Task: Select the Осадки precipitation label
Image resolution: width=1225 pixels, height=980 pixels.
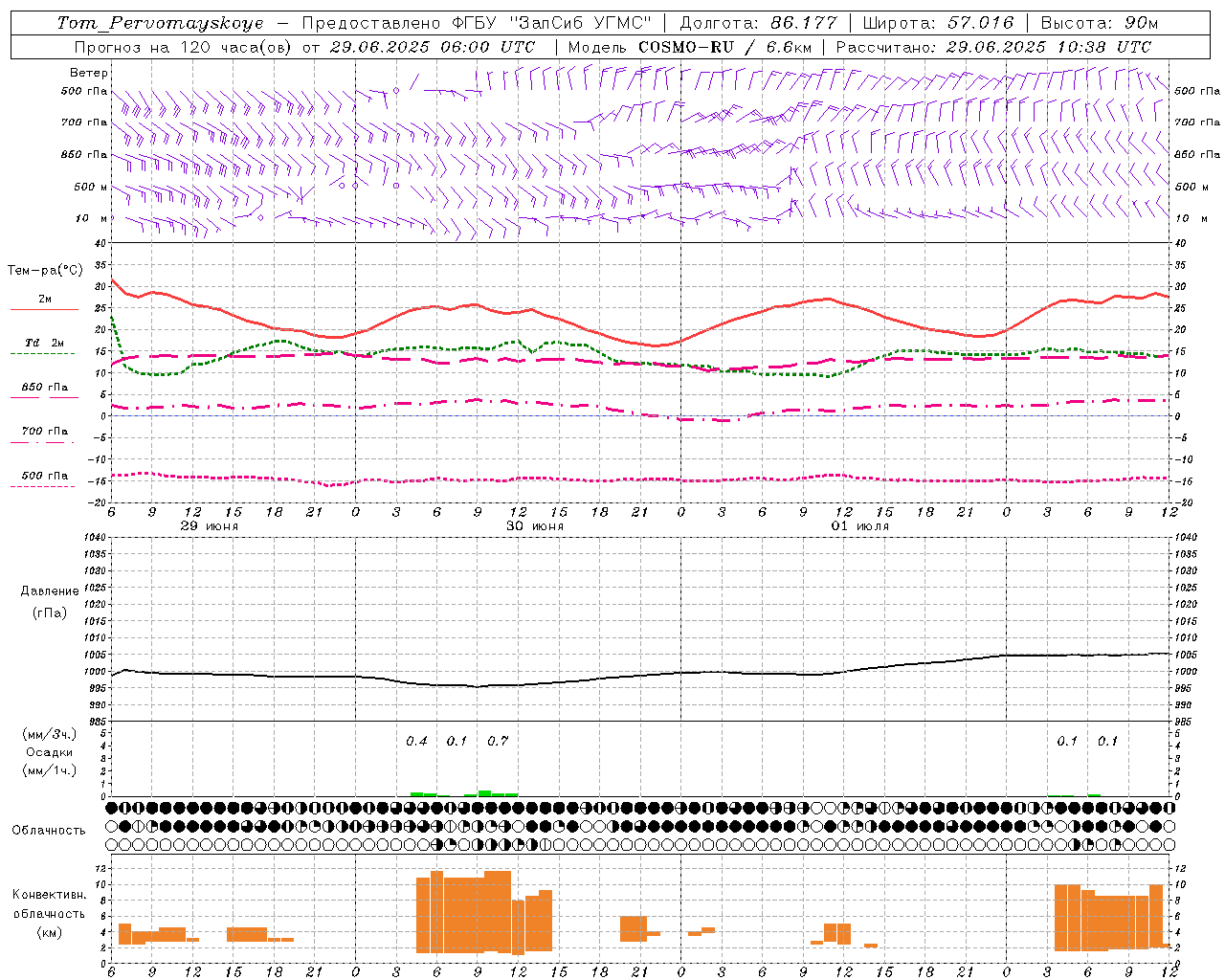Action: pos(50,752)
